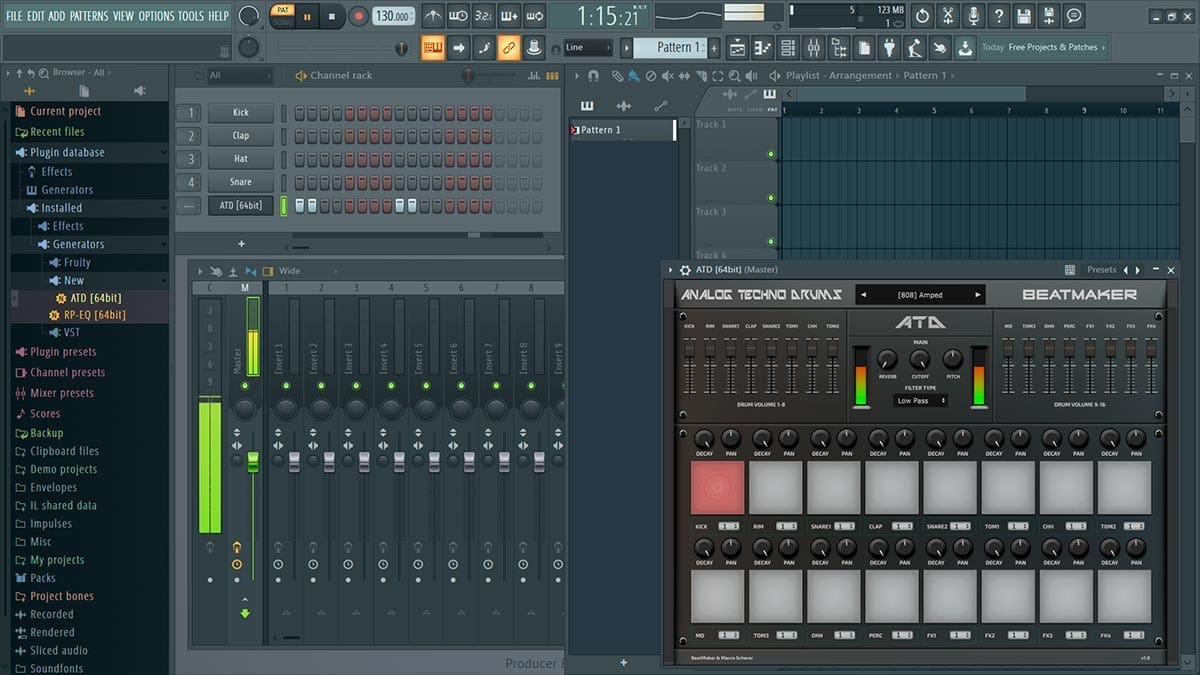This screenshot has width=1200, height=675.
Task: Select the mute tool in the Playlist toolbar
Action: click(666, 76)
